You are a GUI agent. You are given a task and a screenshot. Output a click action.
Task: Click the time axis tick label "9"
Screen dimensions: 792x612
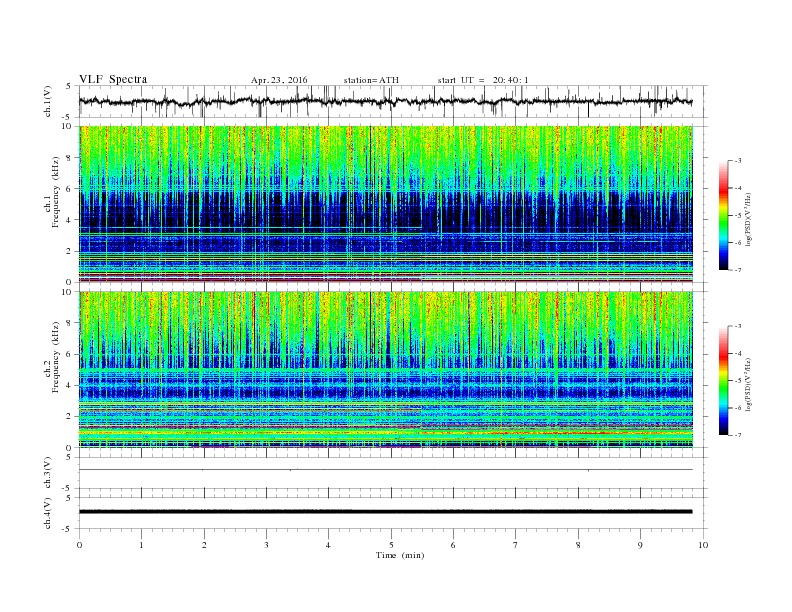pyautogui.click(x=640, y=545)
